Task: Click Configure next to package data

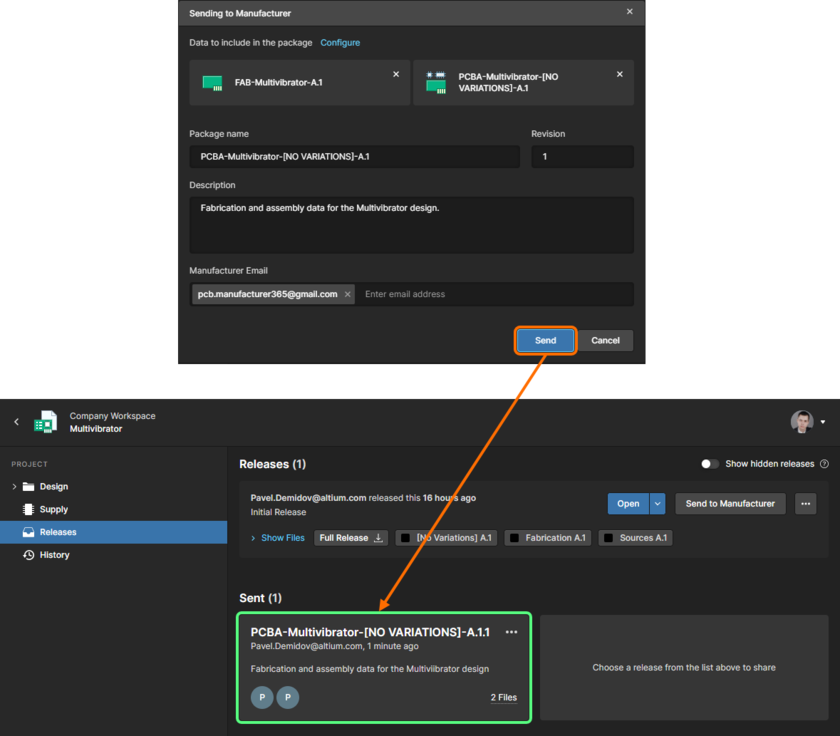Action: click(x=339, y=42)
